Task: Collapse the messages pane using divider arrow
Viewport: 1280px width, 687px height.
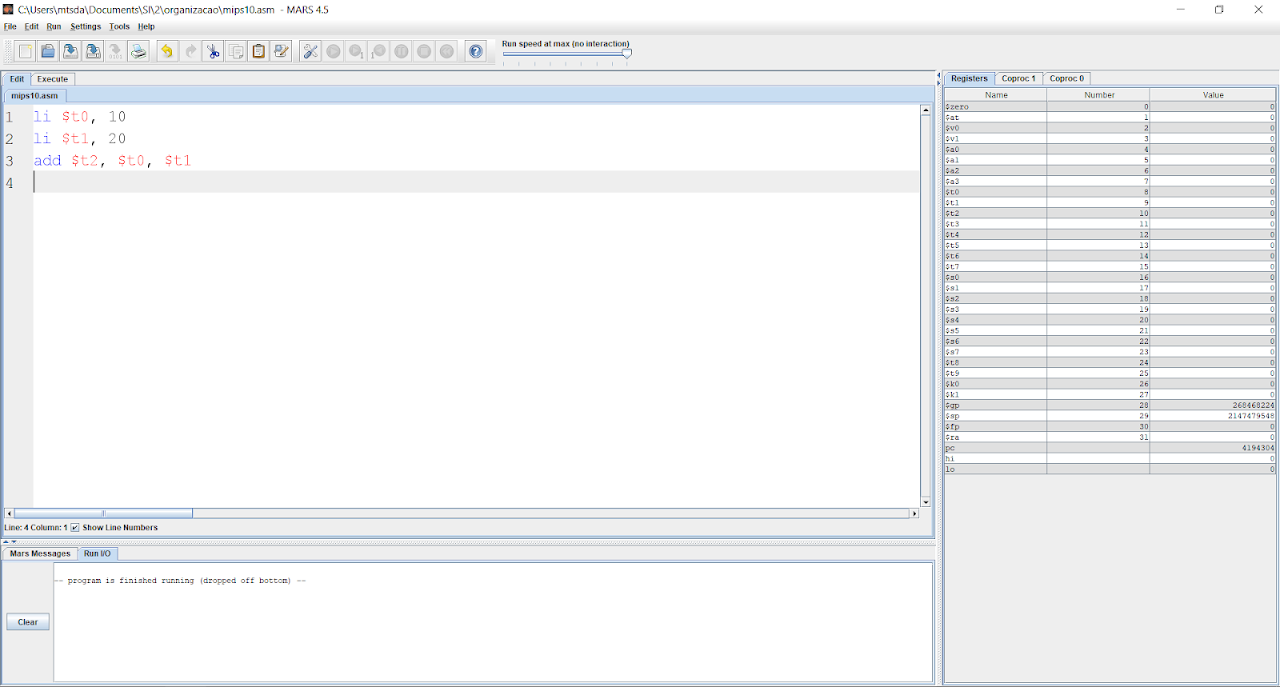Action: [14, 541]
